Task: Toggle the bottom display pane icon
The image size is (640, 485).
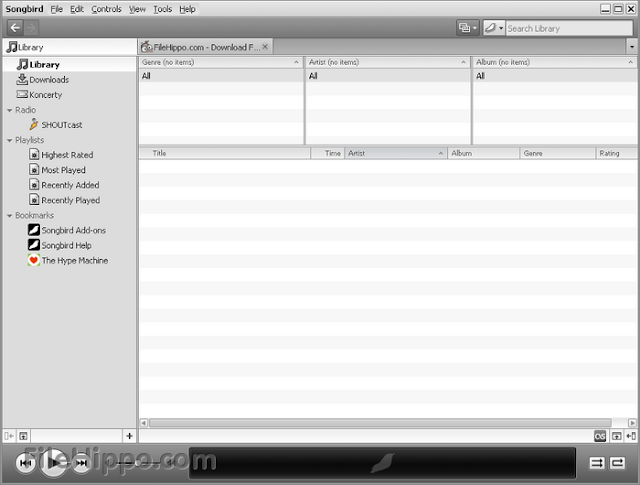Action: 616,436
